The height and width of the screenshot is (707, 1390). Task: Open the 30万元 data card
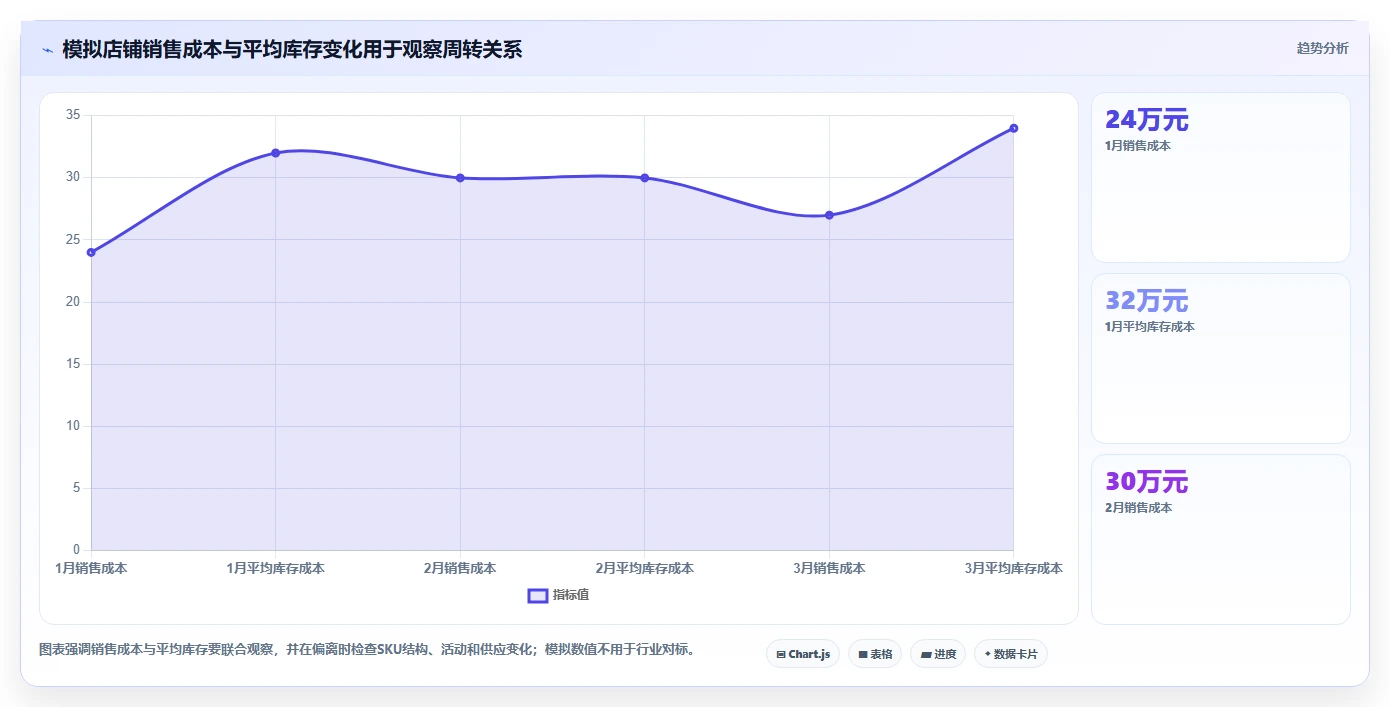tap(1220, 539)
